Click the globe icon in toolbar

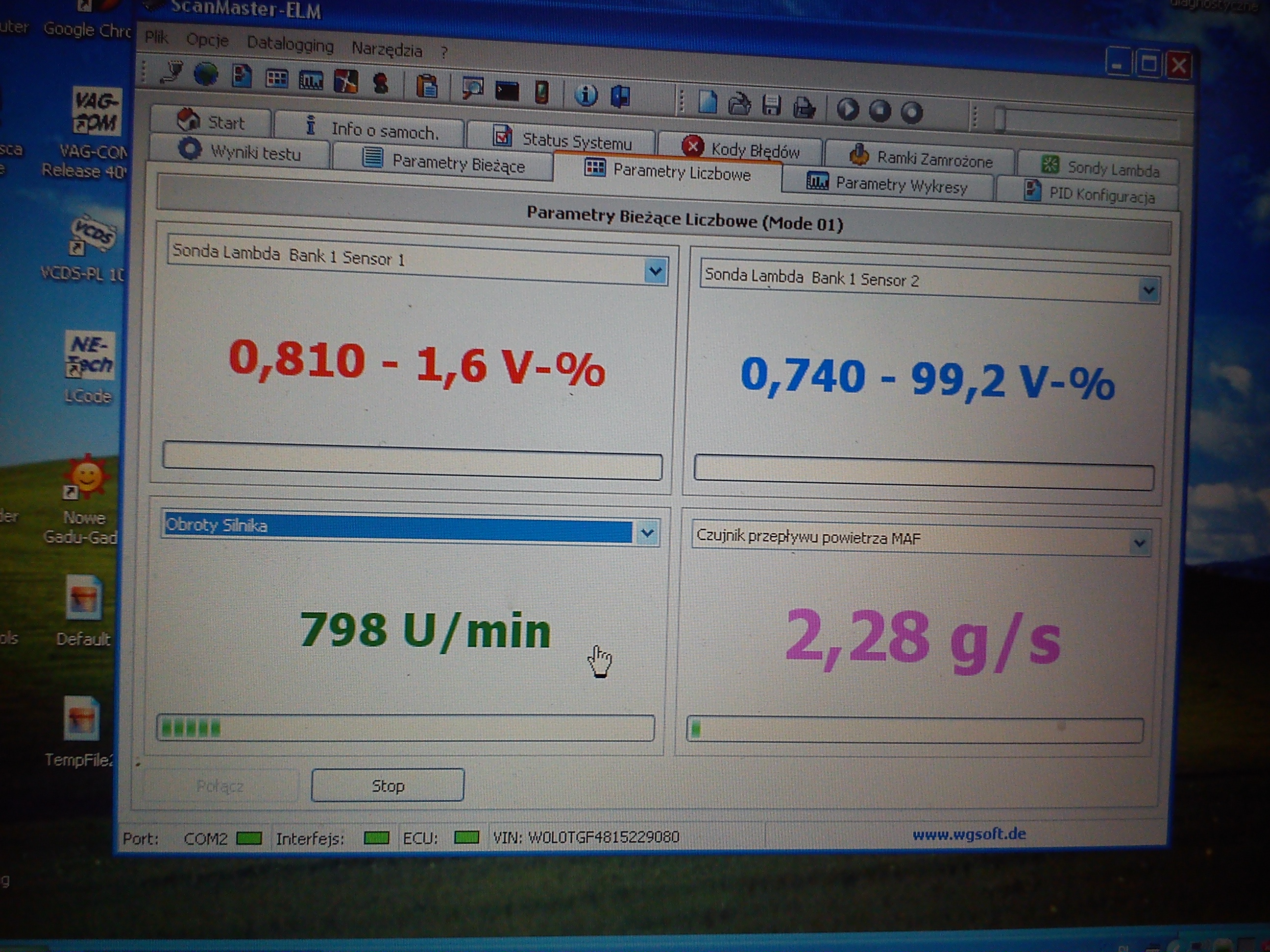click(x=206, y=74)
